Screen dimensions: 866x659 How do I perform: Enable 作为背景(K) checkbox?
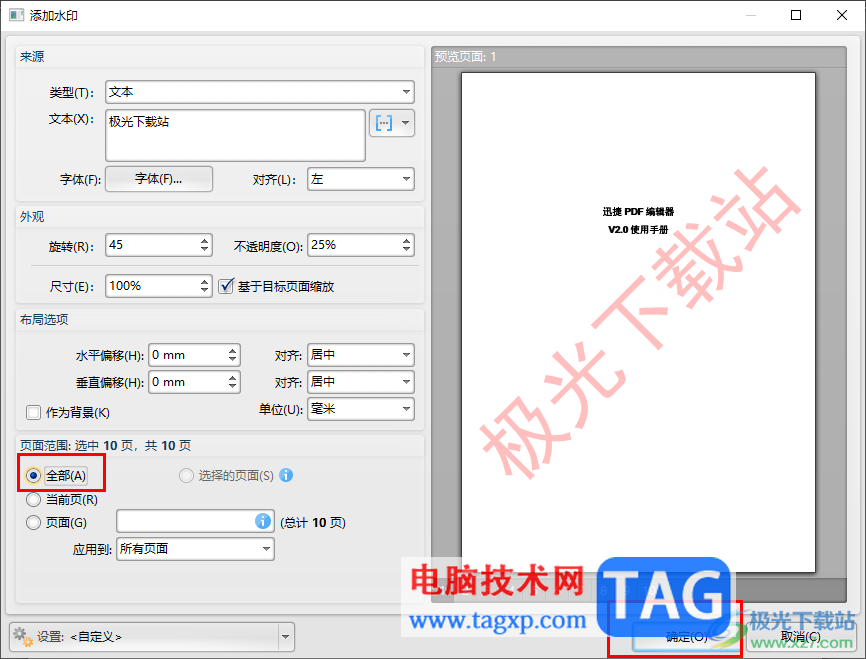33,412
